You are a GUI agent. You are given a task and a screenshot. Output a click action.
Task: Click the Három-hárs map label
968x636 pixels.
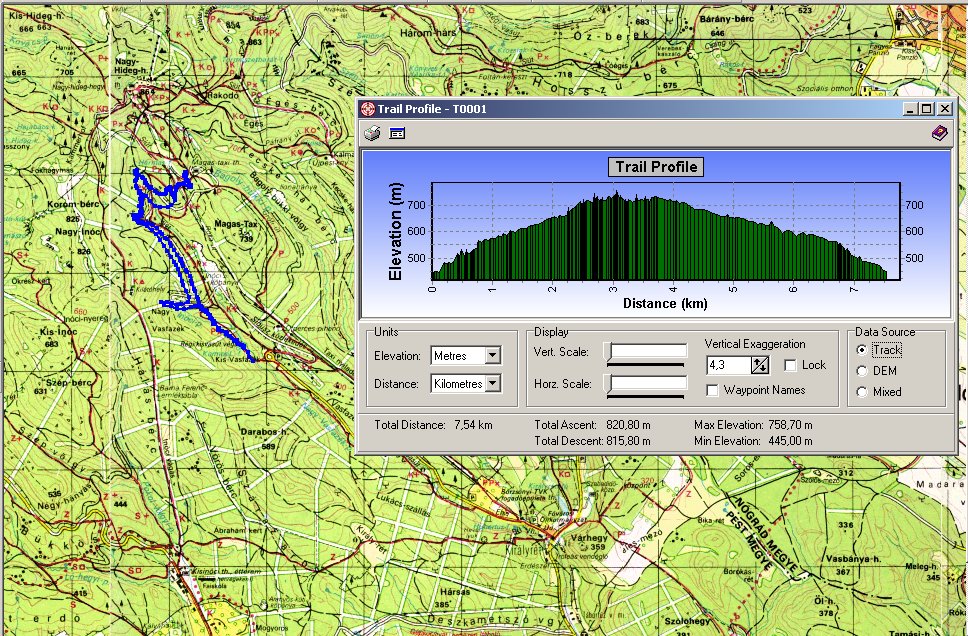click(428, 33)
